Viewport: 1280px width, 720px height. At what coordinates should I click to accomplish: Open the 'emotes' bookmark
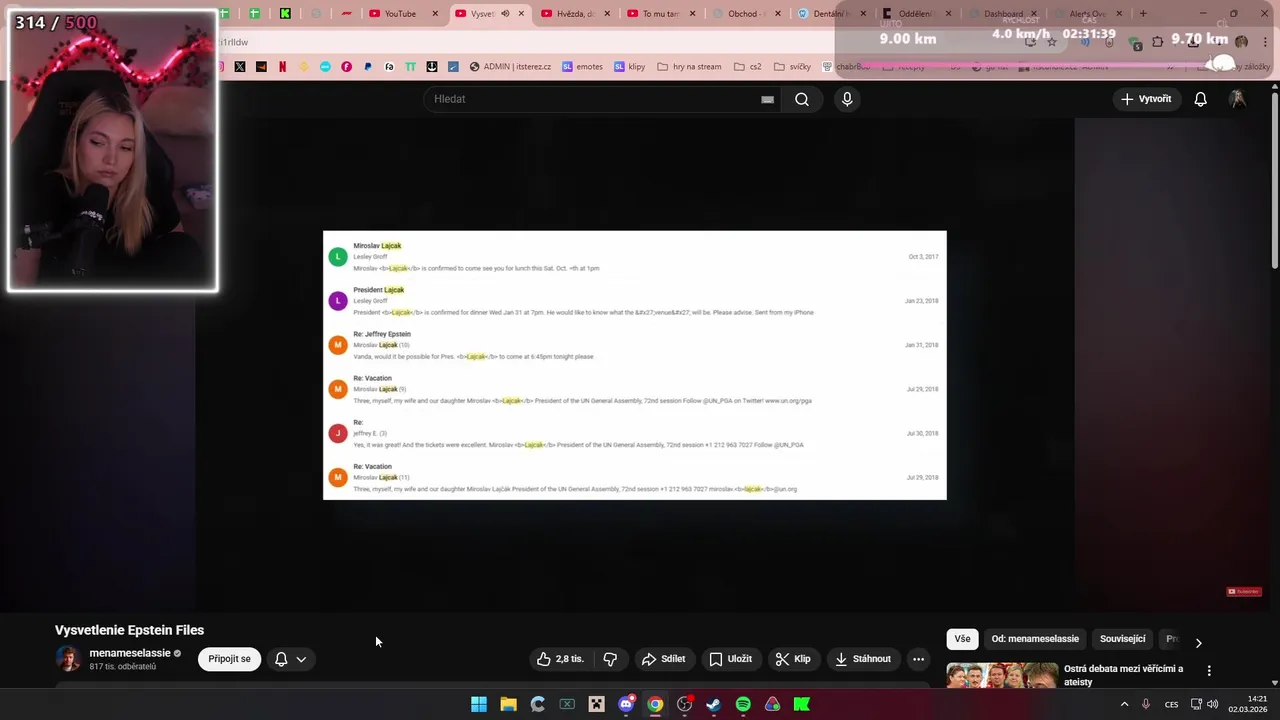tap(582, 67)
